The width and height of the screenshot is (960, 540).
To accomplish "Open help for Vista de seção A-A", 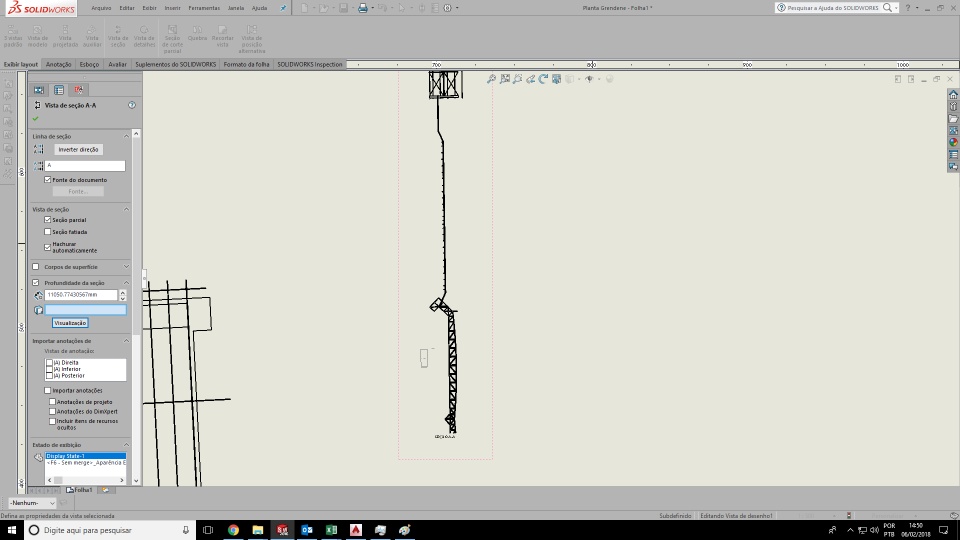I will tap(132, 105).
